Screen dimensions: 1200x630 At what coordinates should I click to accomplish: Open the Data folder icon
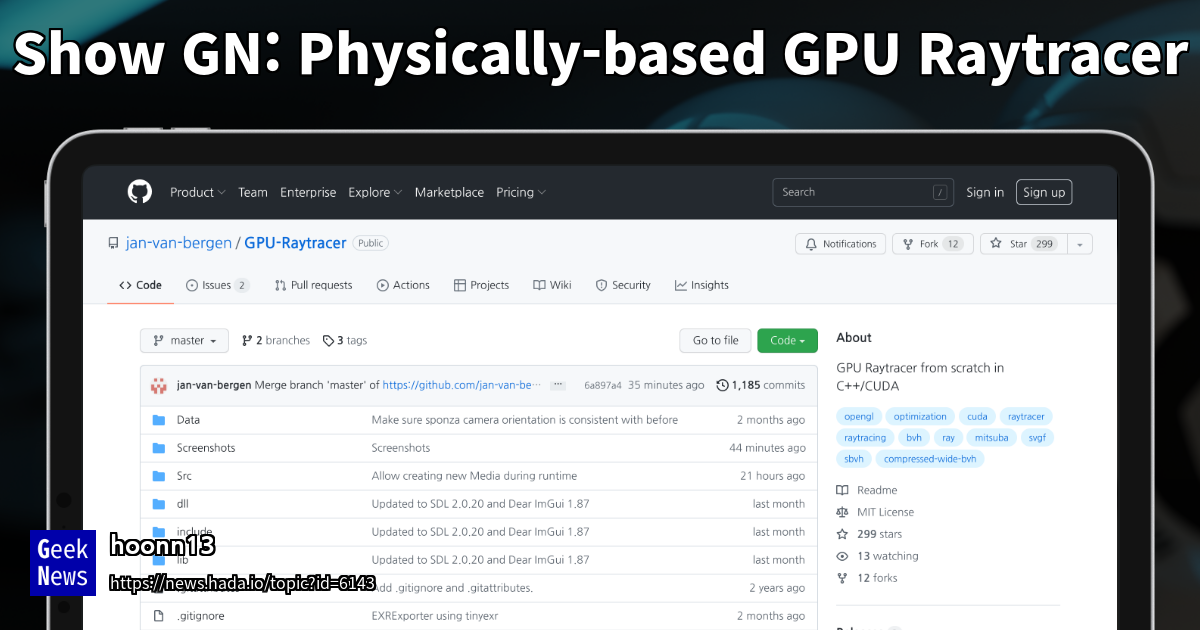[x=159, y=419]
